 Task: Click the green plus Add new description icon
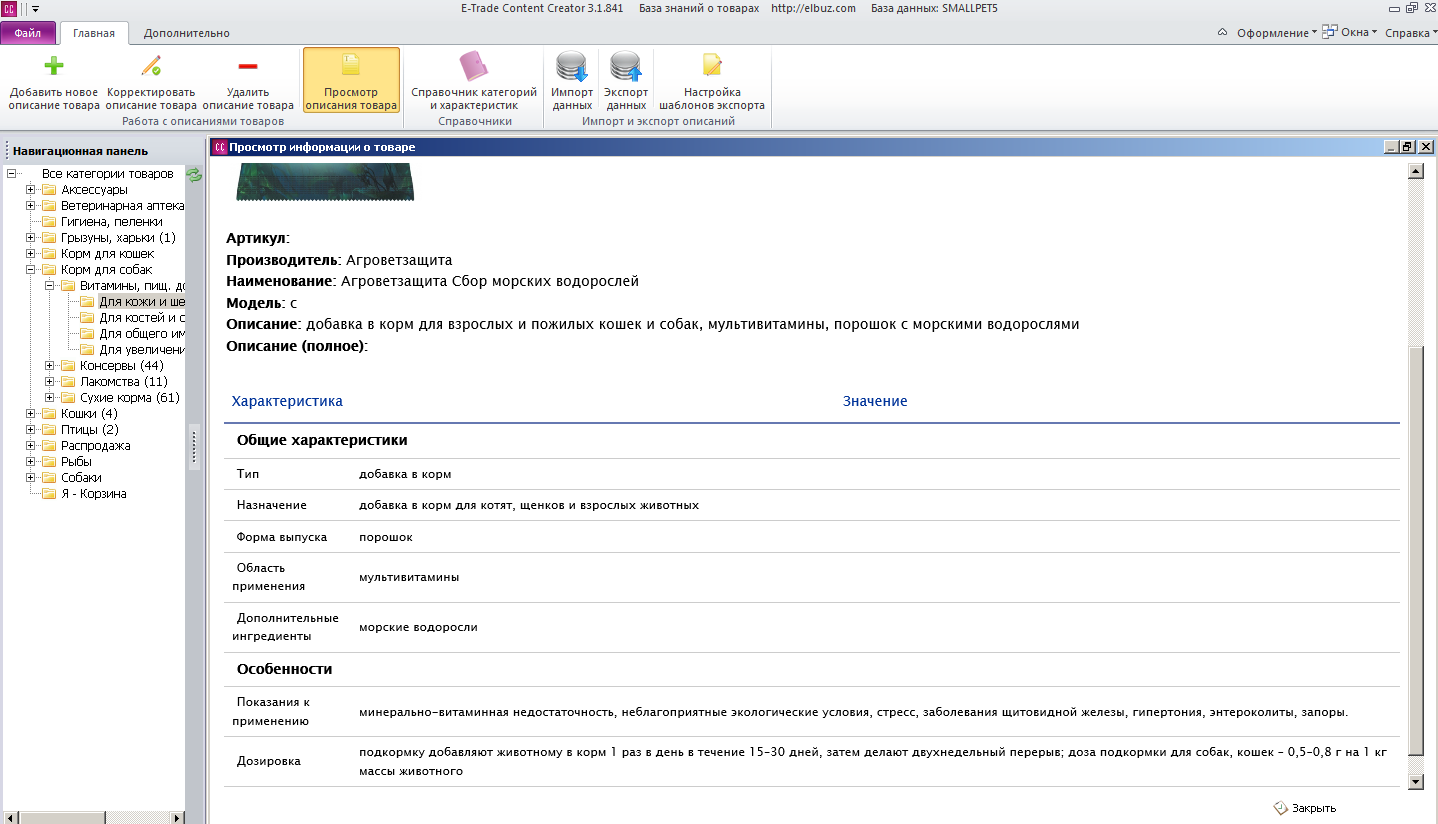[x=54, y=67]
